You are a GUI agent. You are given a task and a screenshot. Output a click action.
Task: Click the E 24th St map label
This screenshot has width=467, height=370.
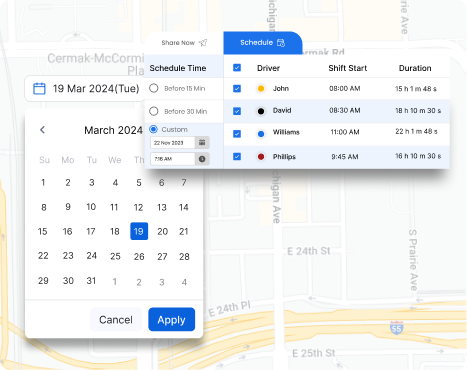click(309, 251)
